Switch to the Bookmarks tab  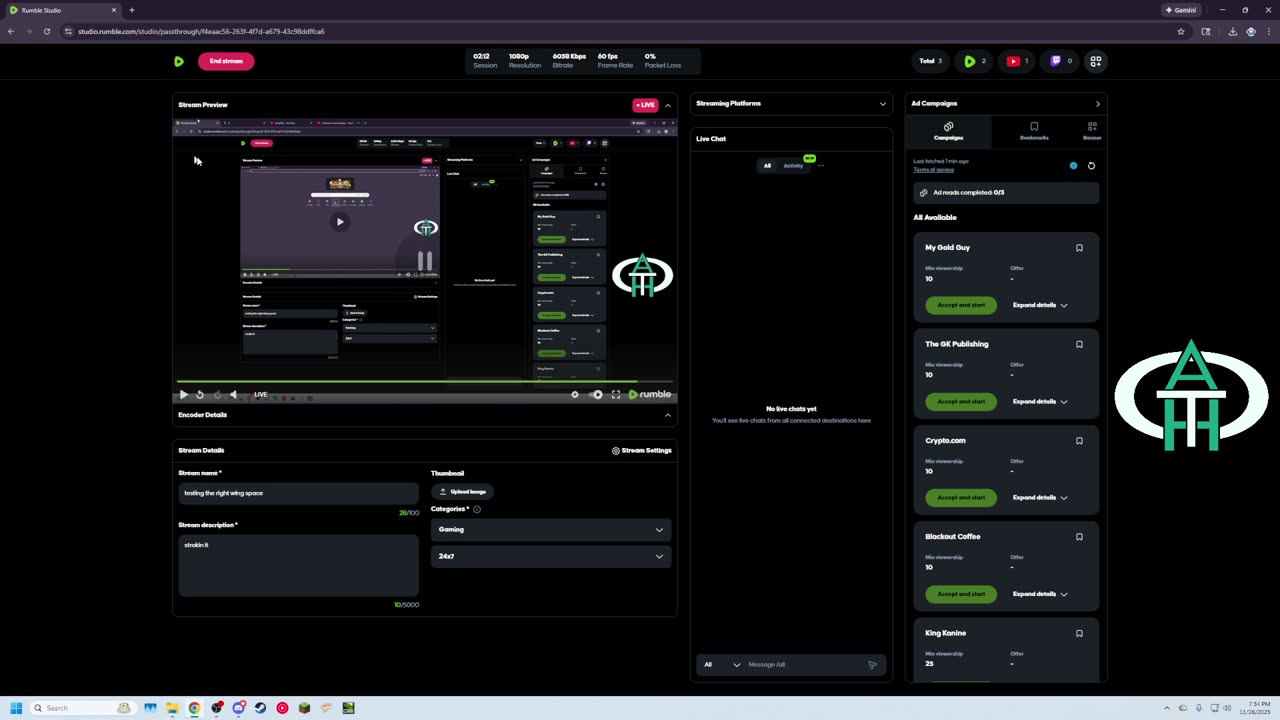(x=1034, y=131)
